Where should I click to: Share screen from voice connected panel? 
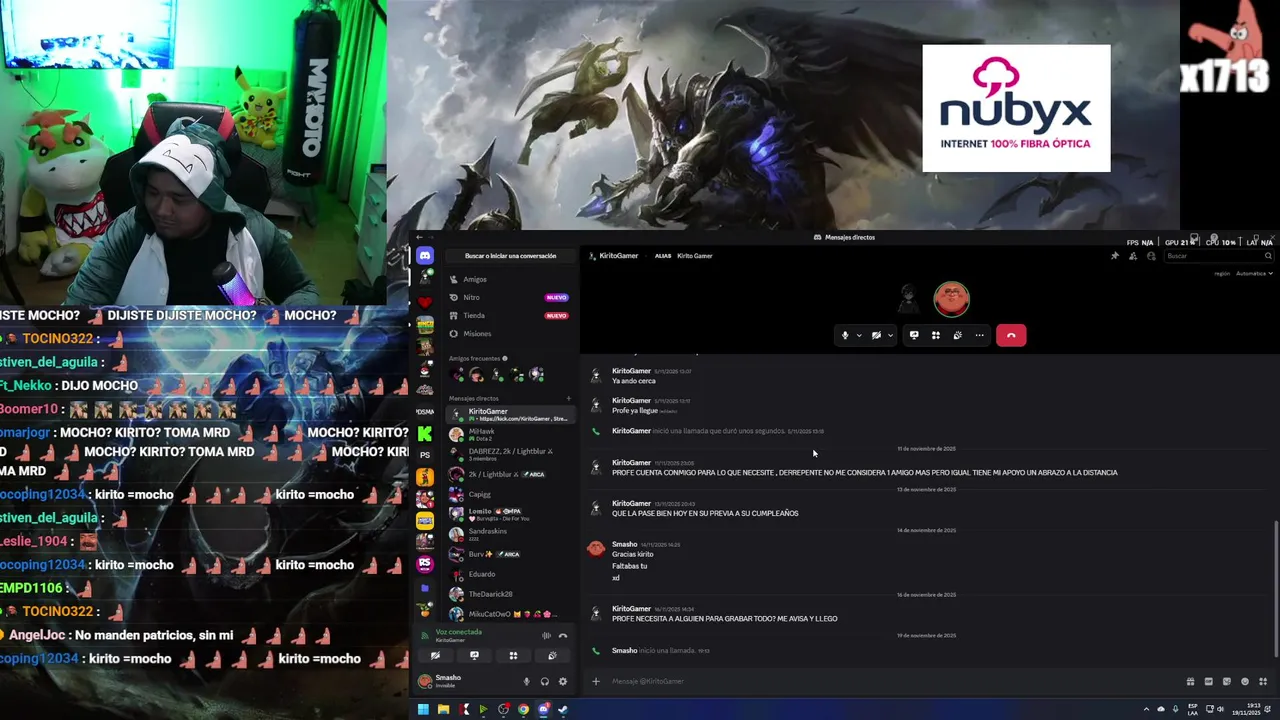474,656
